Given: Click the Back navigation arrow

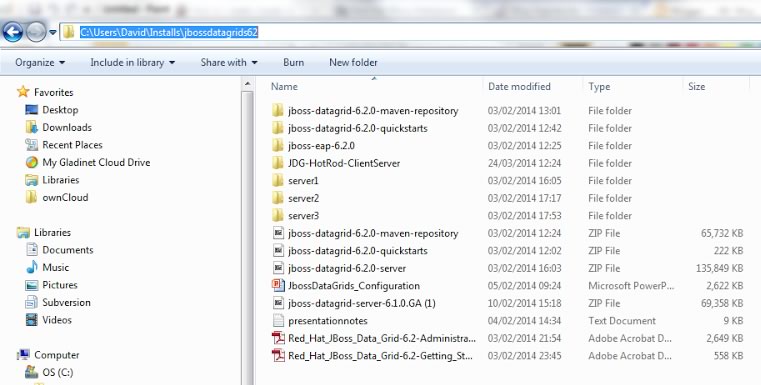Looking at the screenshot, I should (x=13, y=33).
